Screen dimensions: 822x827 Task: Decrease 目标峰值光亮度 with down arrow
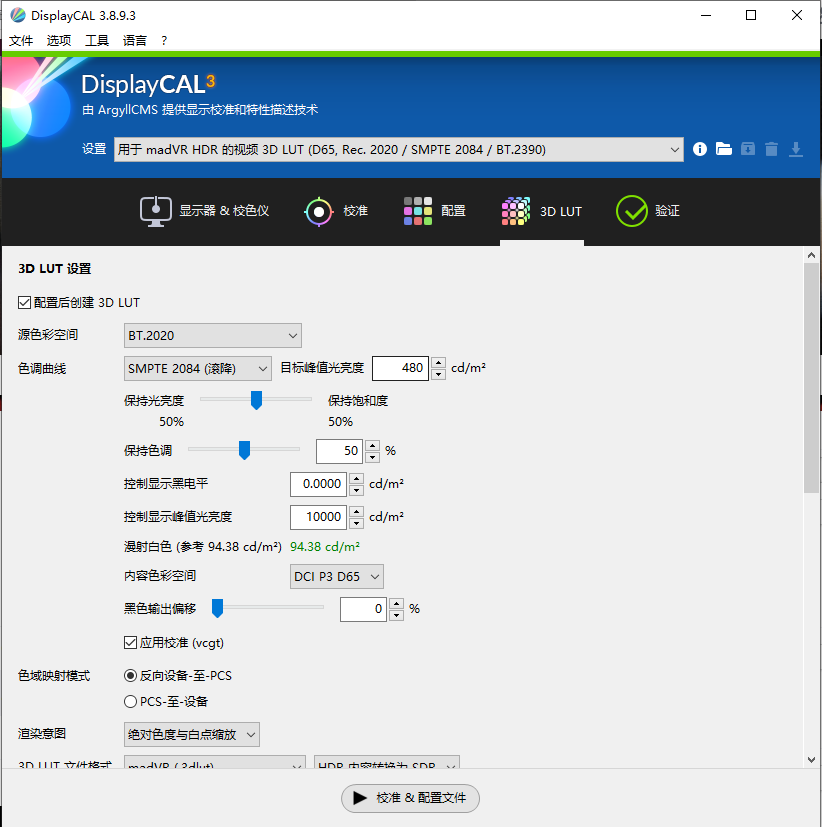tap(438, 374)
